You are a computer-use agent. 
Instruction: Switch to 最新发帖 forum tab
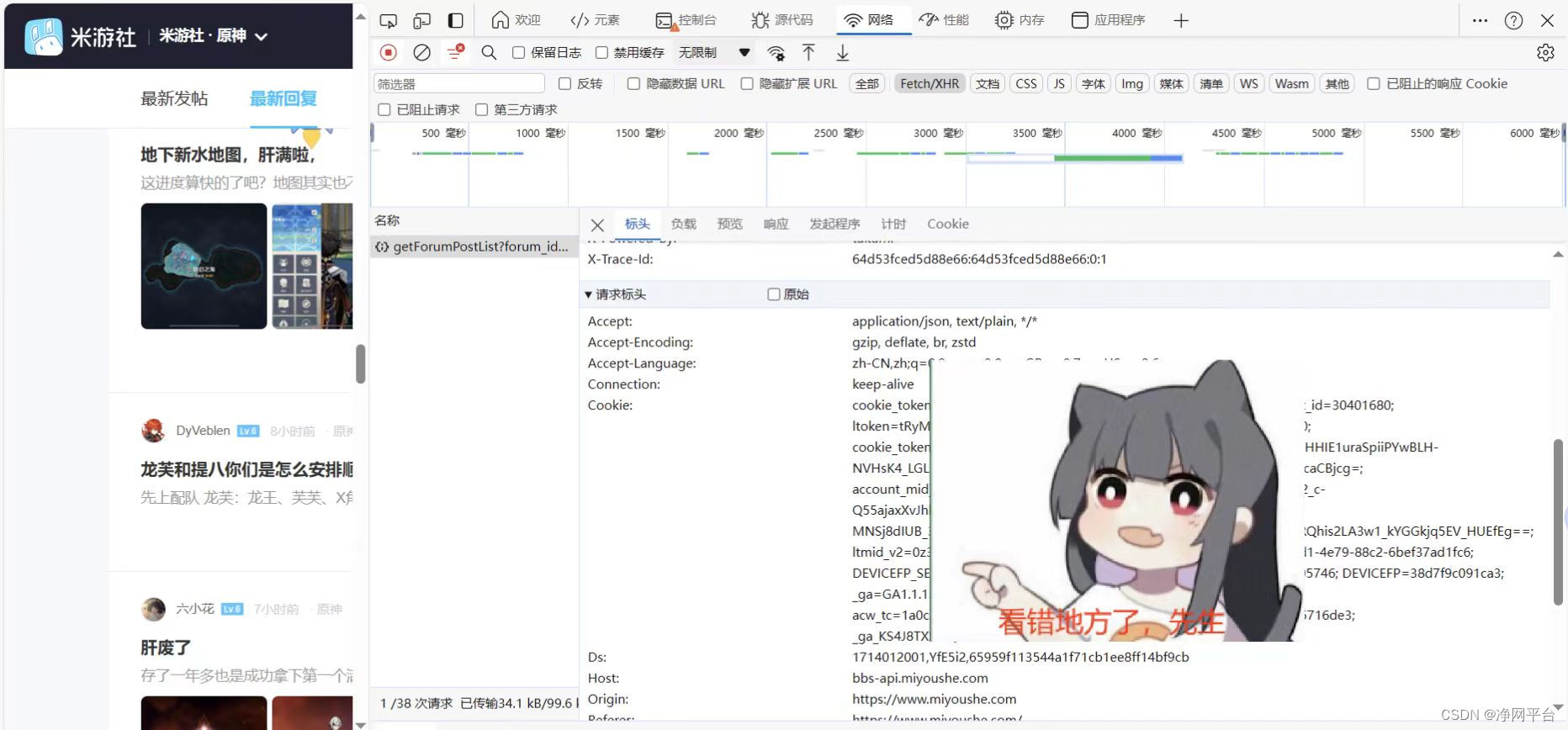[174, 99]
